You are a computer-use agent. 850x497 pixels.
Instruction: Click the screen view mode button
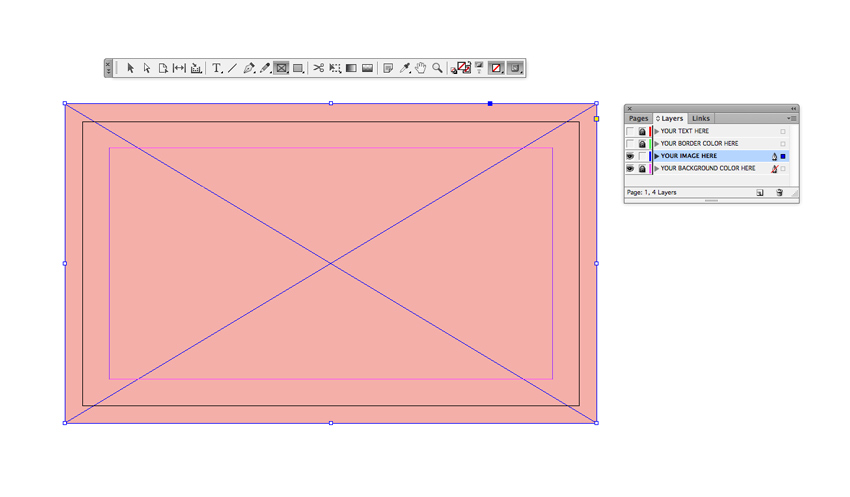point(515,68)
